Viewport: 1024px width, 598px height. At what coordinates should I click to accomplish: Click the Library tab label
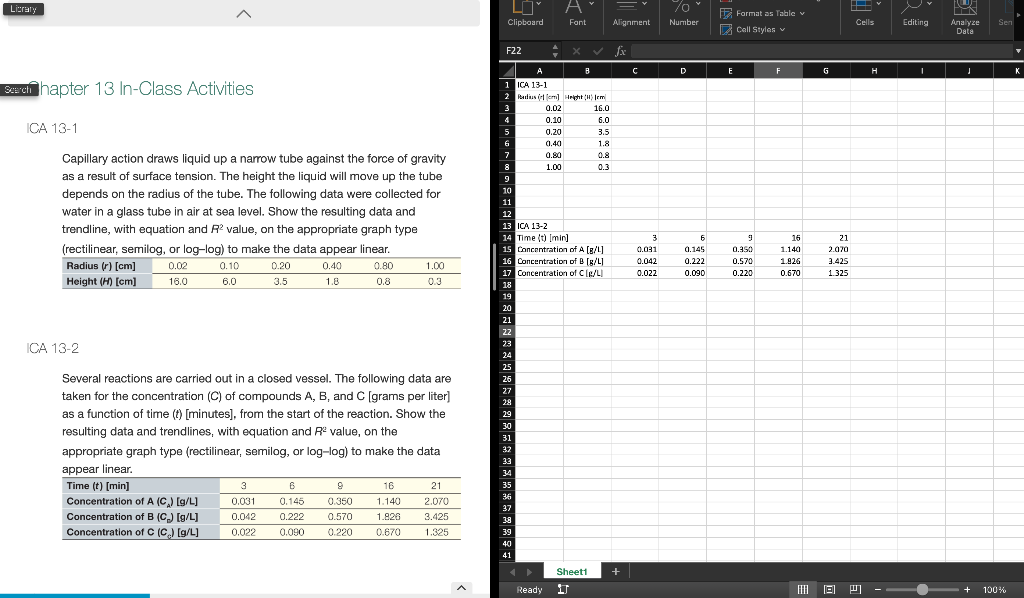point(22,8)
